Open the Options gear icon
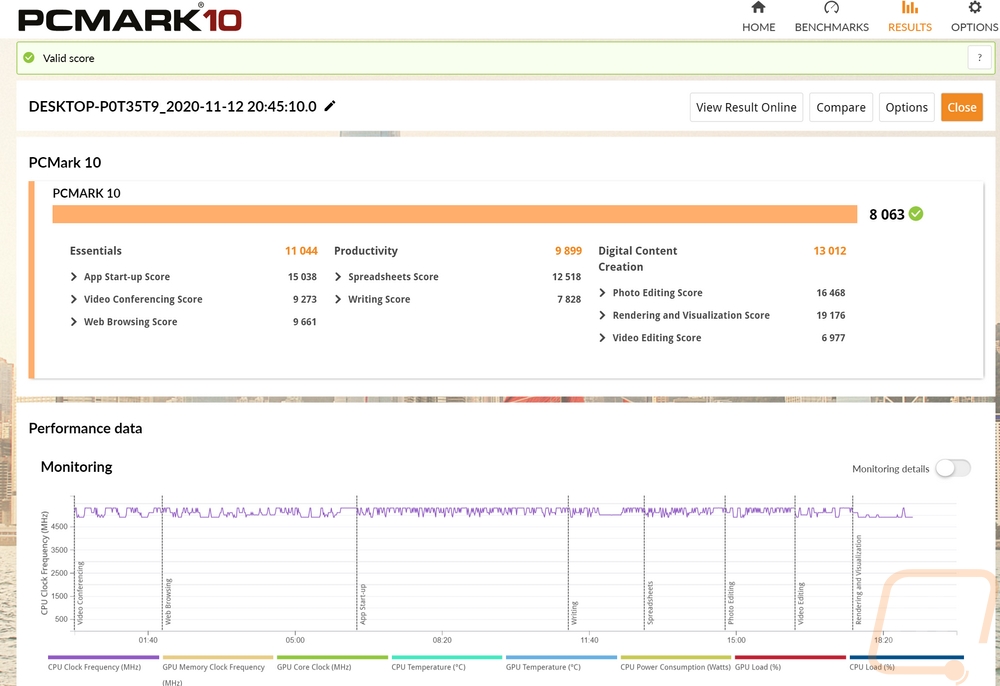Screen dimensions: 1000x686 (x=974, y=8)
